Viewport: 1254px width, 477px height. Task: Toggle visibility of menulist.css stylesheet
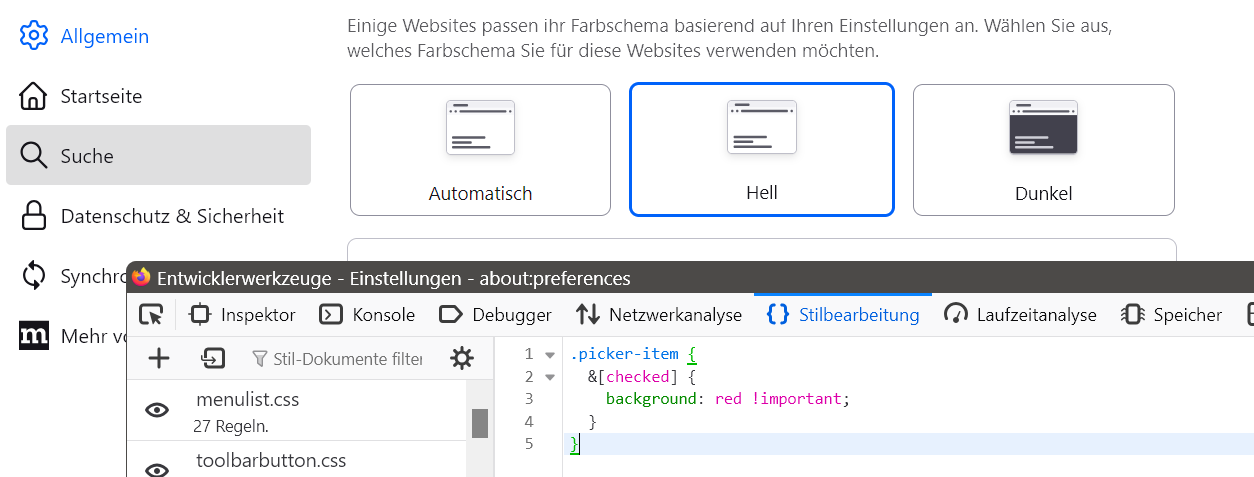157,409
